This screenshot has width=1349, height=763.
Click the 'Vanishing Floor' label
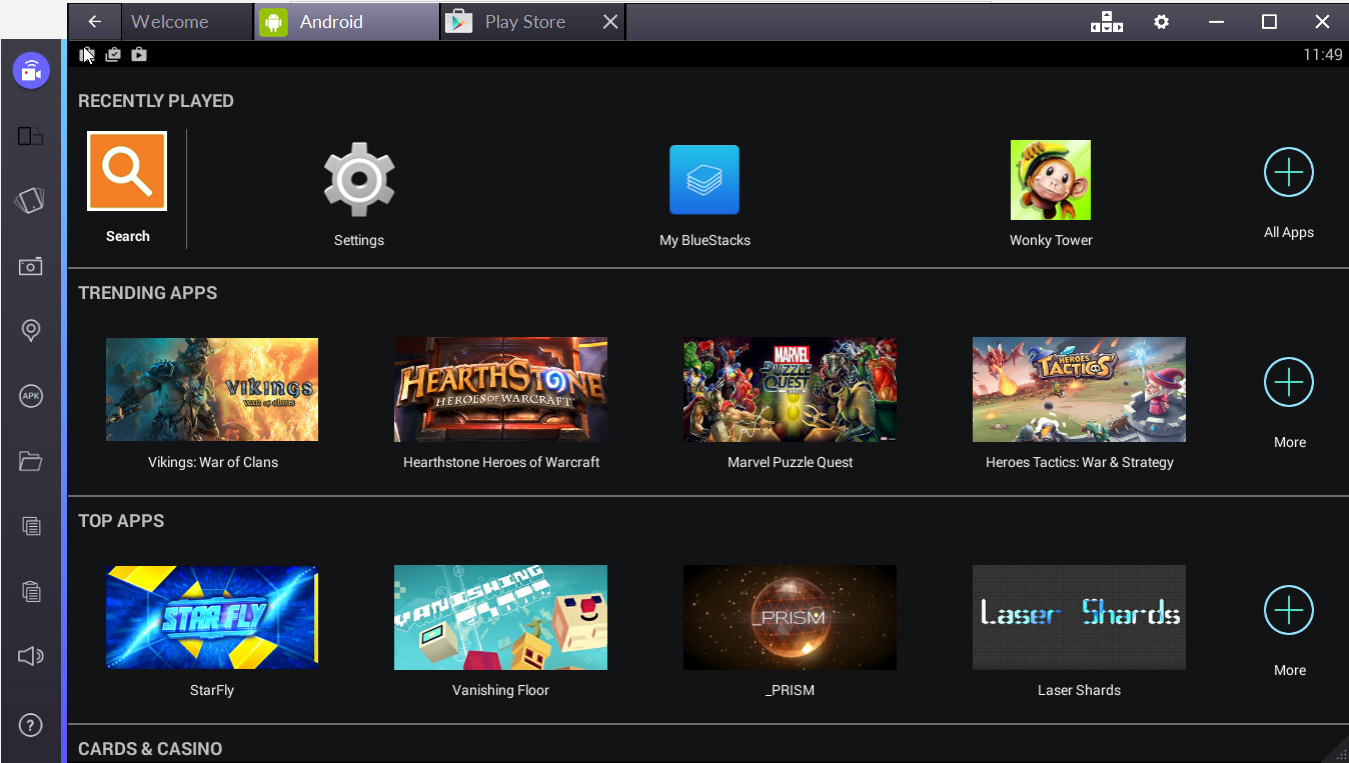pyautogui.click(x=501, y=690)
